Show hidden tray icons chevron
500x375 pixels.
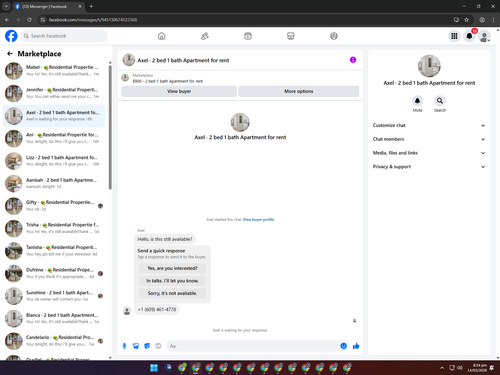click(x=442, y=368)
